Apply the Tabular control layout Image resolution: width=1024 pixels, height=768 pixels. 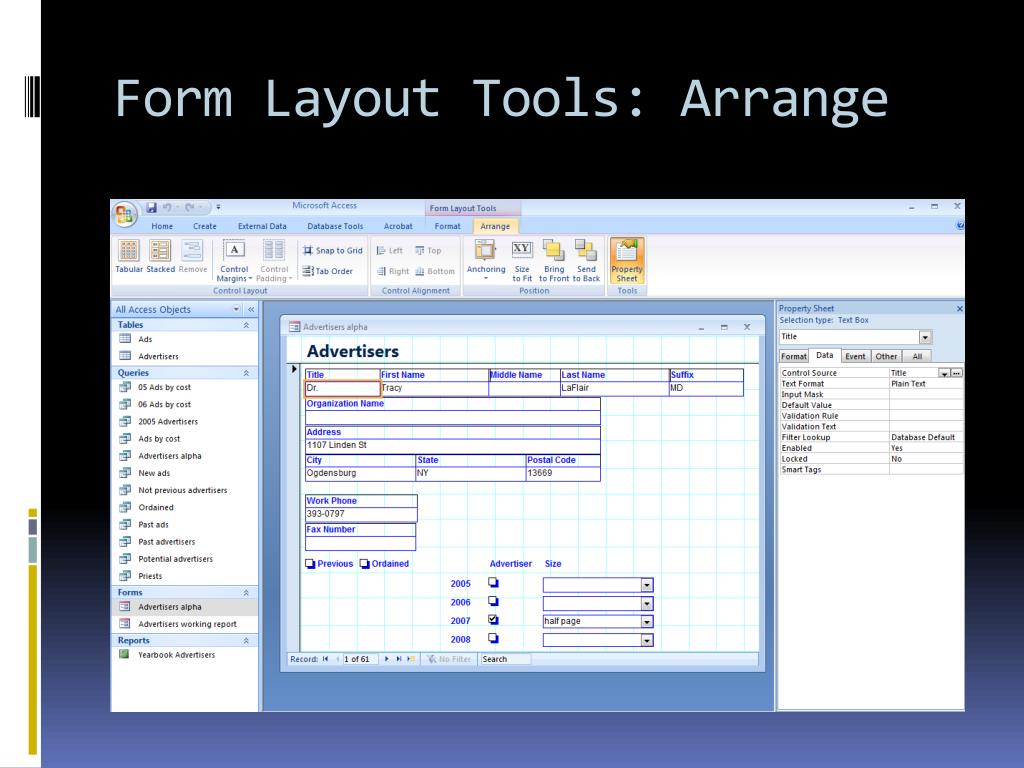(129, 257)
